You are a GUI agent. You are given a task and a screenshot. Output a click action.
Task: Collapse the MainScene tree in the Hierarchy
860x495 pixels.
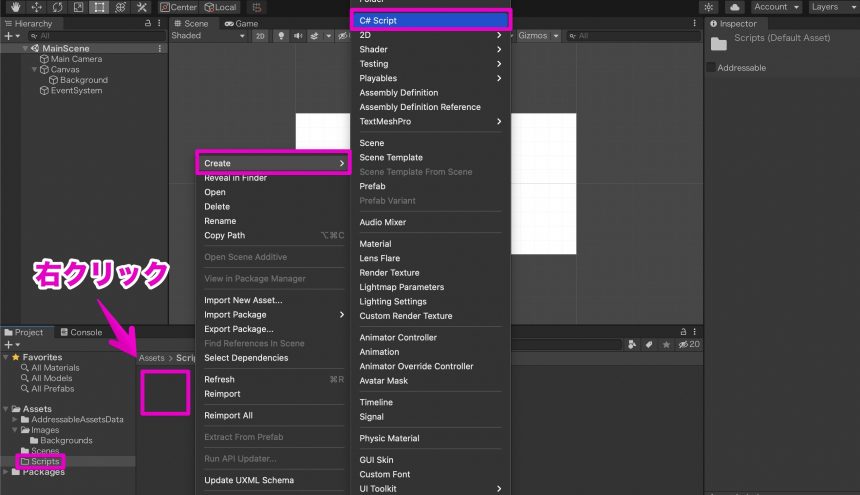tap(25, 48)
